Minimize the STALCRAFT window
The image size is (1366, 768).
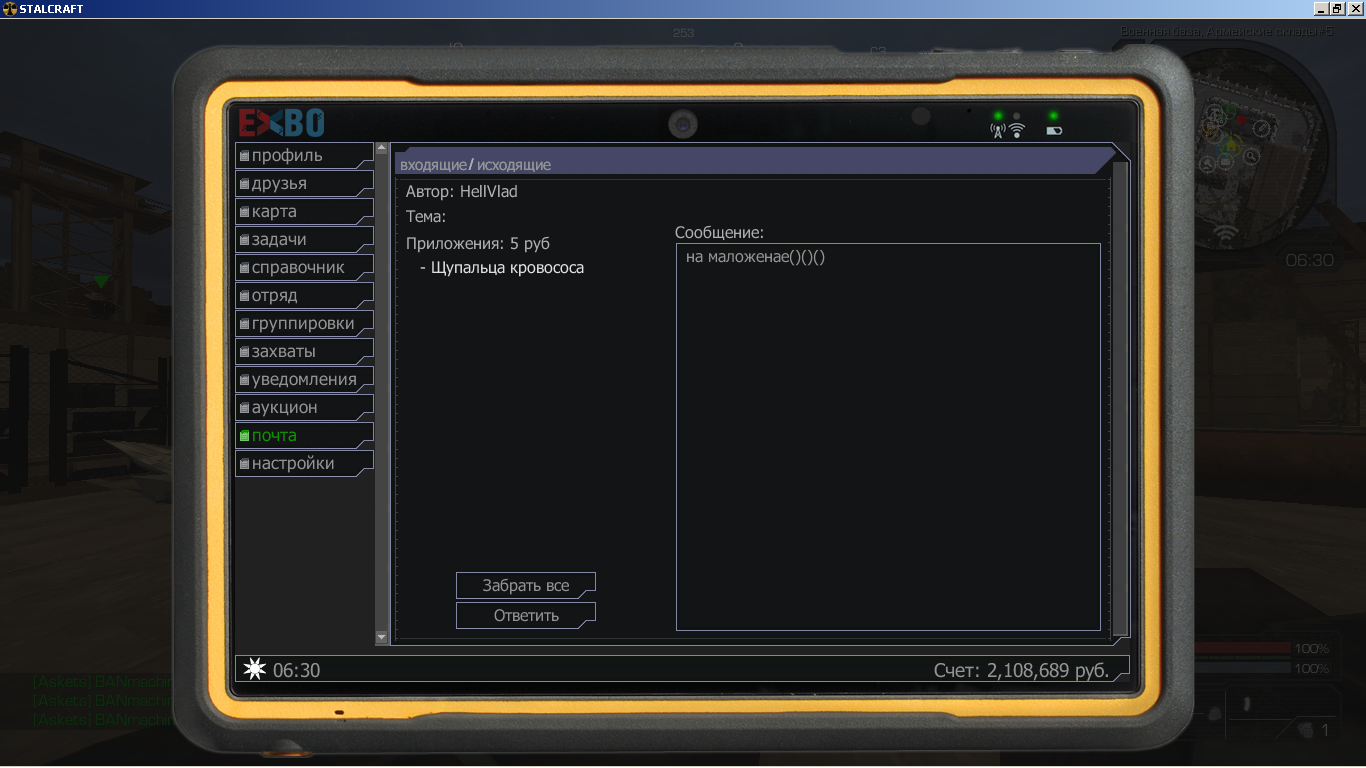pos(1319,8)
